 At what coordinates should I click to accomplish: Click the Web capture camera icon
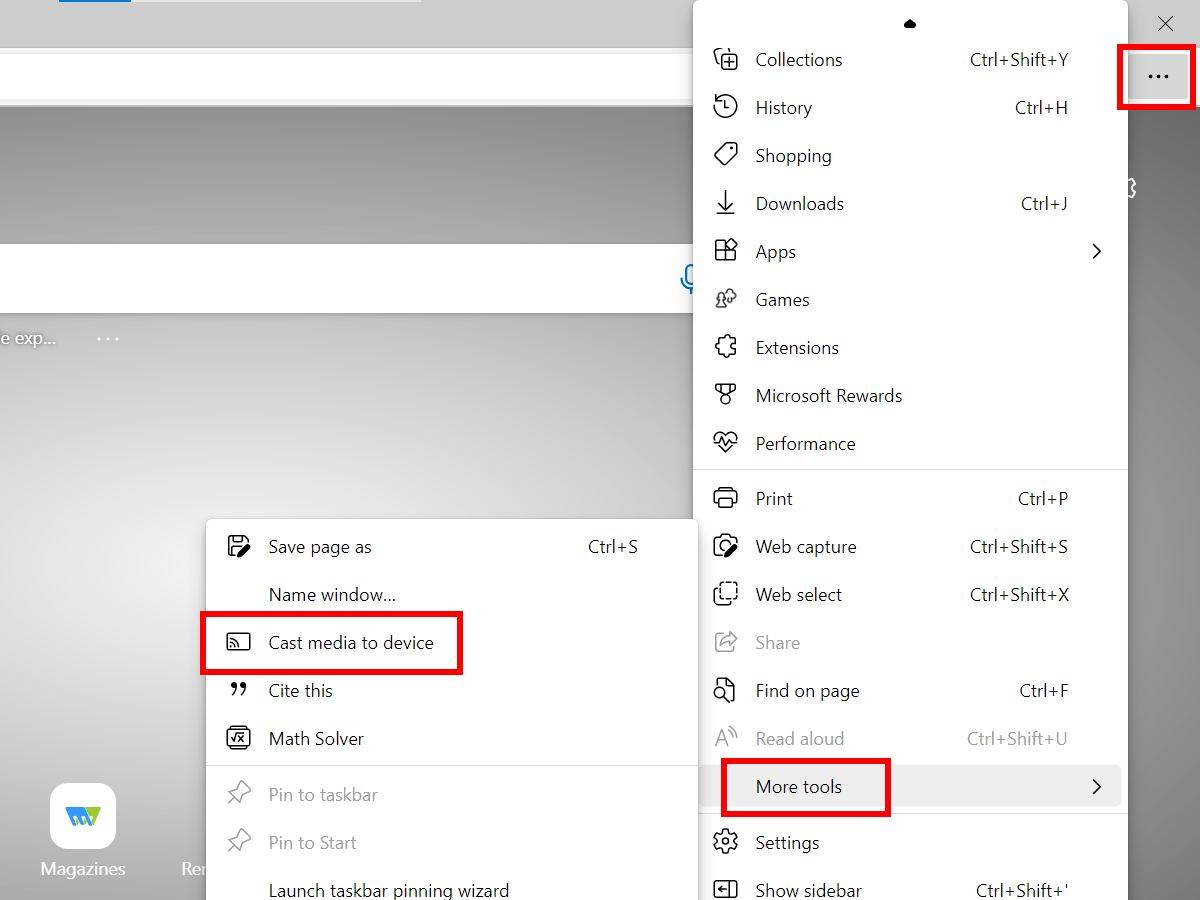click(x=725, y=546)
